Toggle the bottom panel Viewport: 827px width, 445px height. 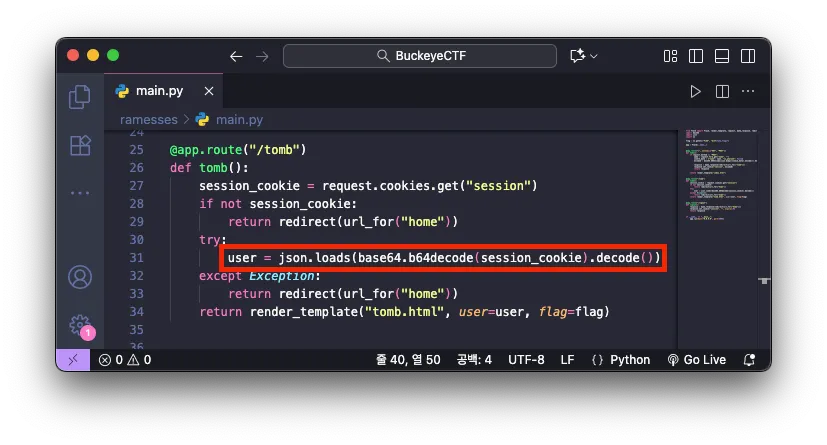tap(722, 56)
